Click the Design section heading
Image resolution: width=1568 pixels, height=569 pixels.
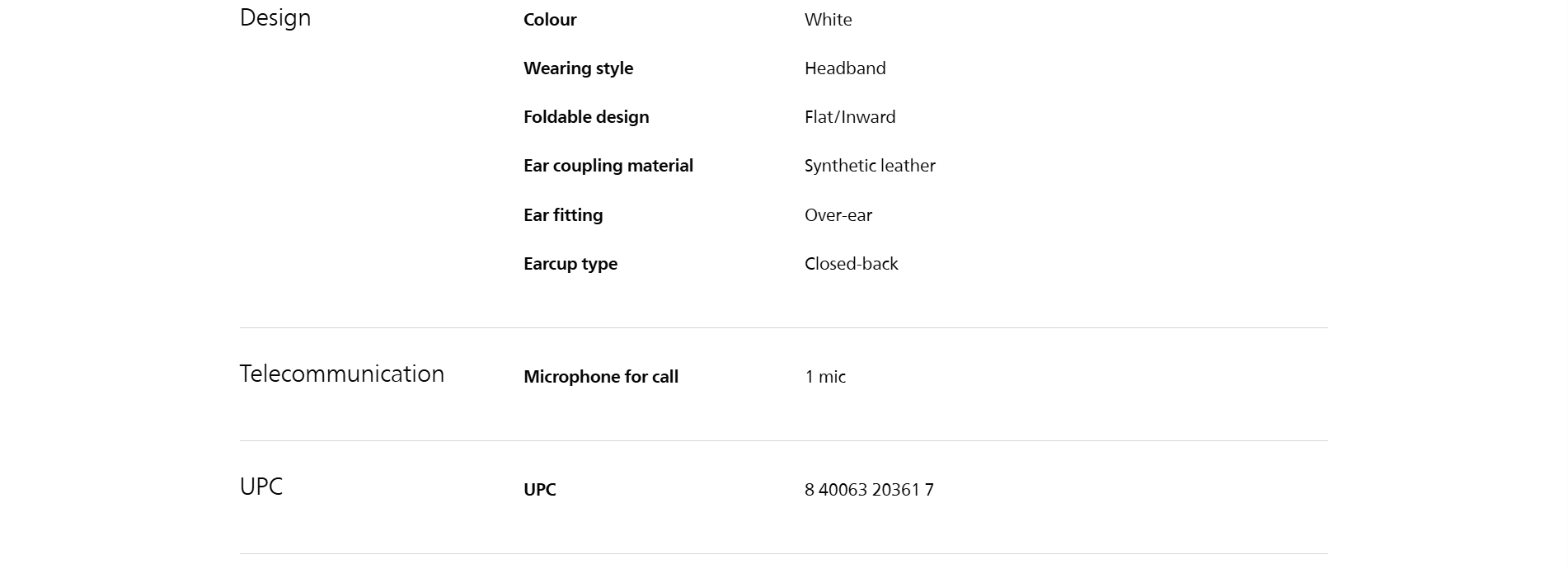(x=275, y=18)
